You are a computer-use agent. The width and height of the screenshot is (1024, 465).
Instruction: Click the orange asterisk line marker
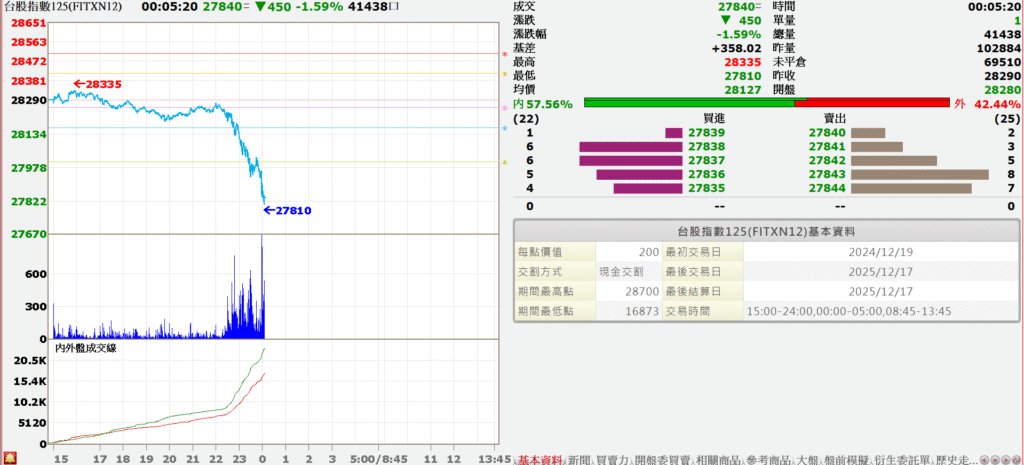504,74
